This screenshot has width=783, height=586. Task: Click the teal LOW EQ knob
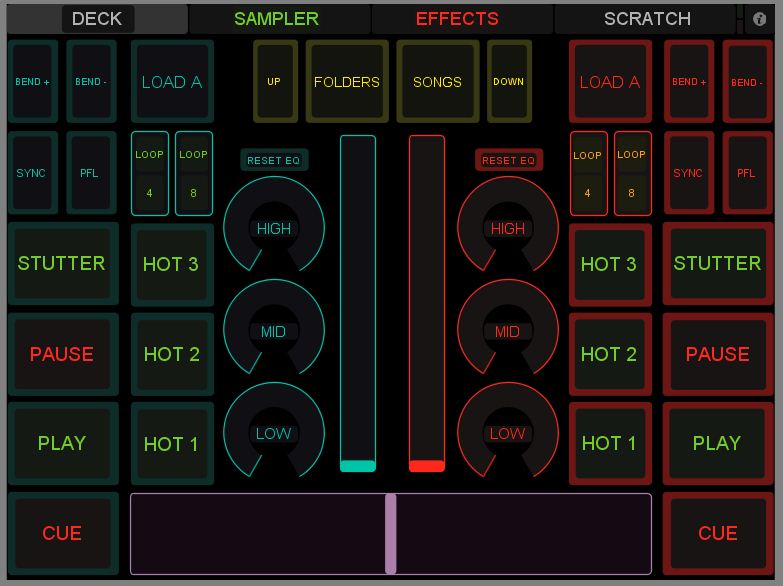274,431
